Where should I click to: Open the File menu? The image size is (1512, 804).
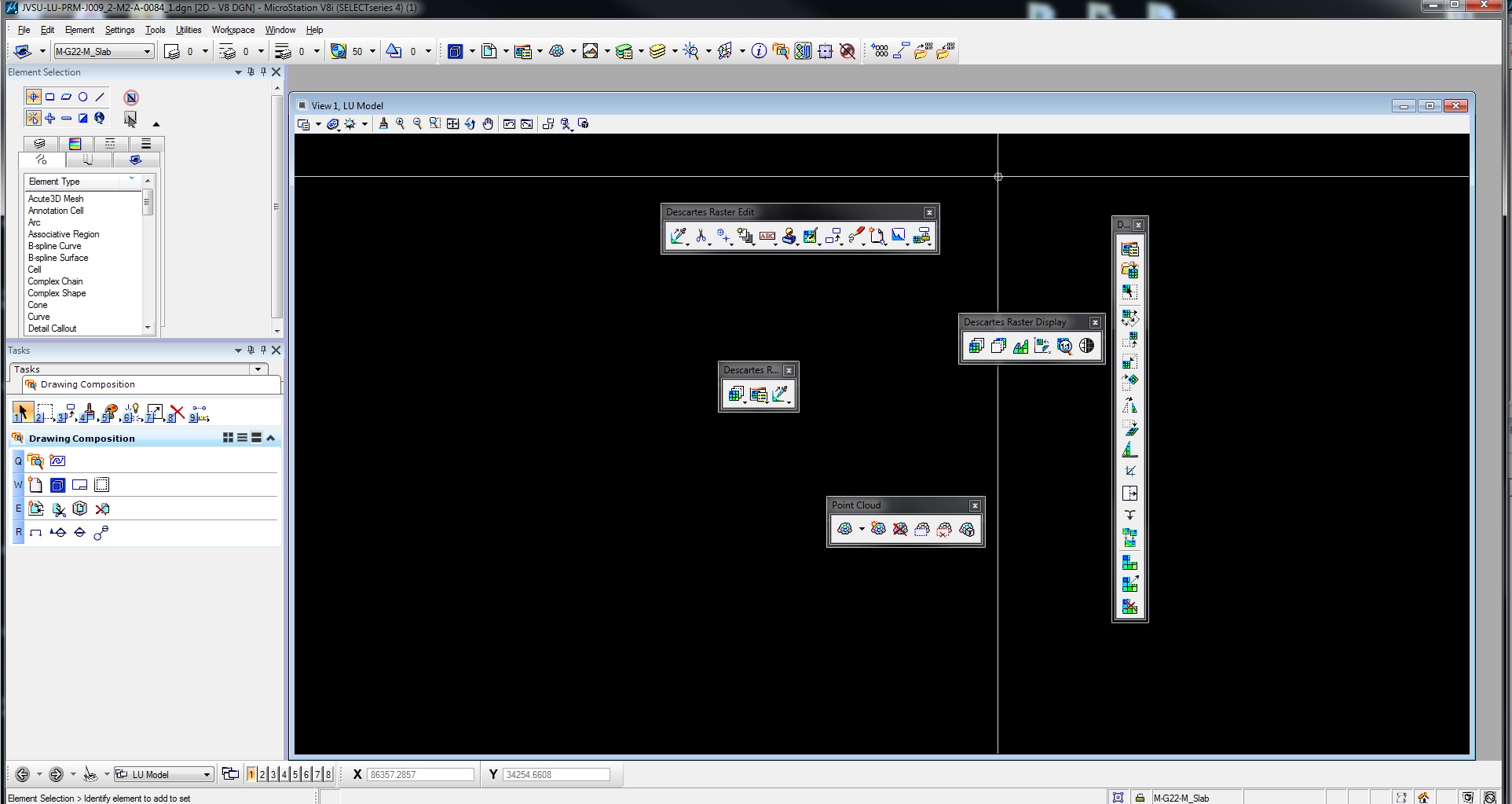pos(24,30)
